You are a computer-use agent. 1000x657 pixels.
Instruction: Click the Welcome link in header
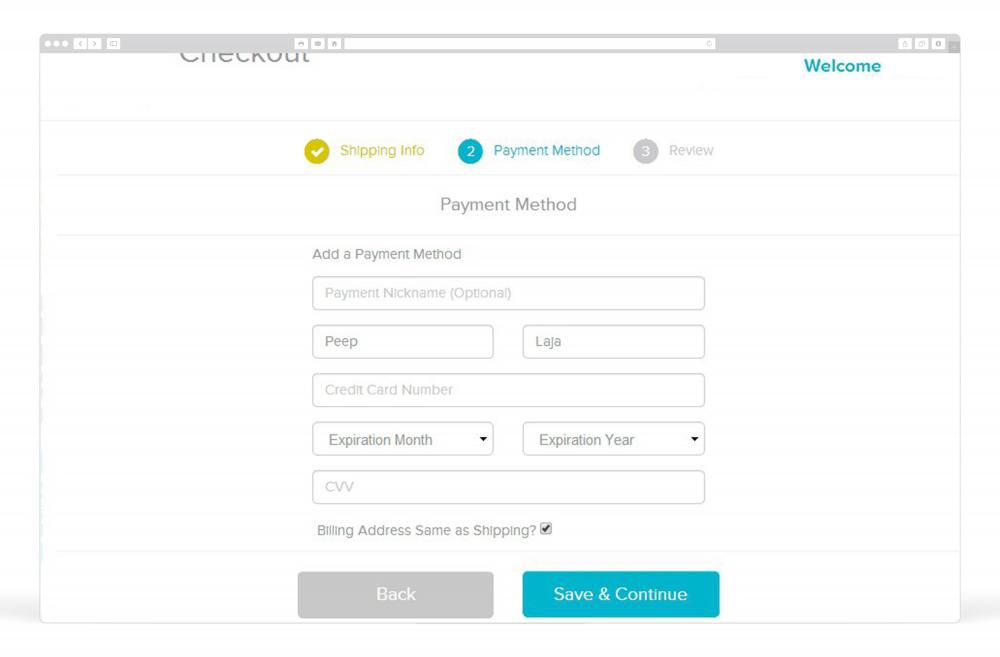[x=842, y=66]
